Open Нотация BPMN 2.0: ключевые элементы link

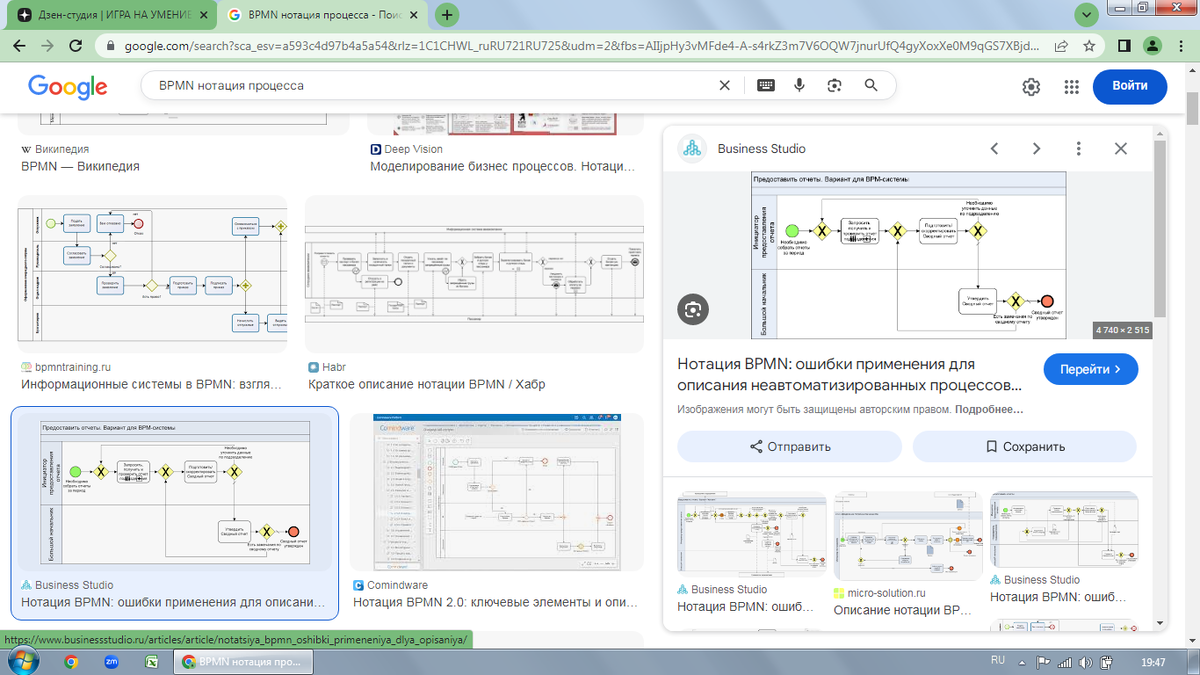(495, 603)
